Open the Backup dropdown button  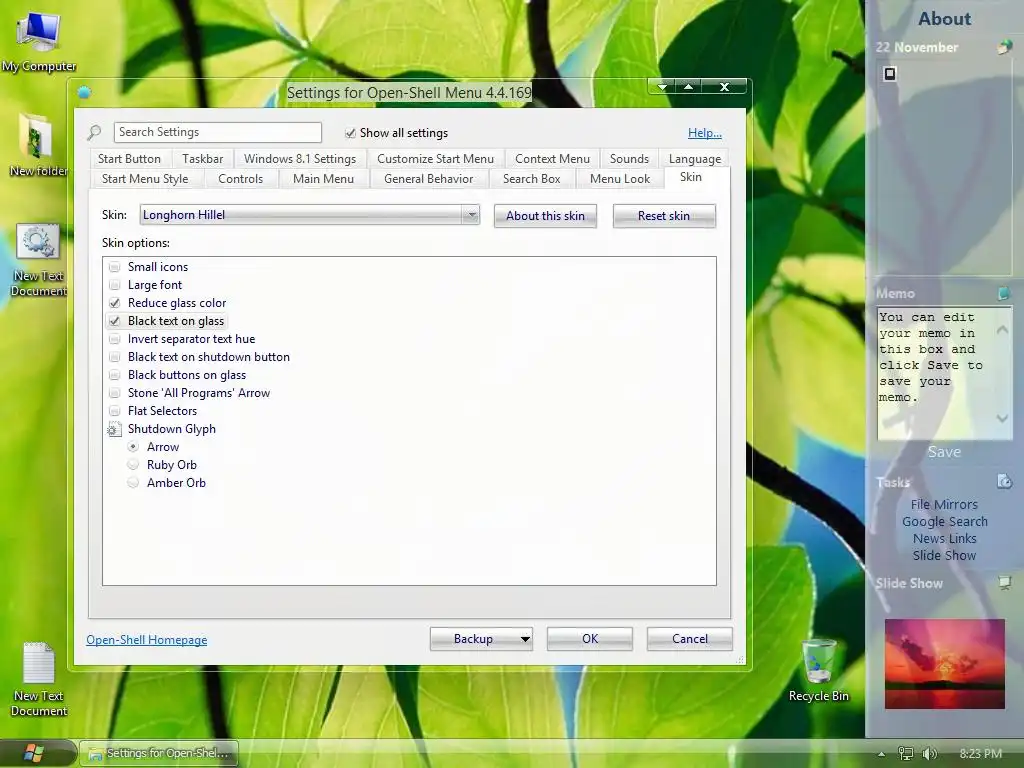click(481, 639)
